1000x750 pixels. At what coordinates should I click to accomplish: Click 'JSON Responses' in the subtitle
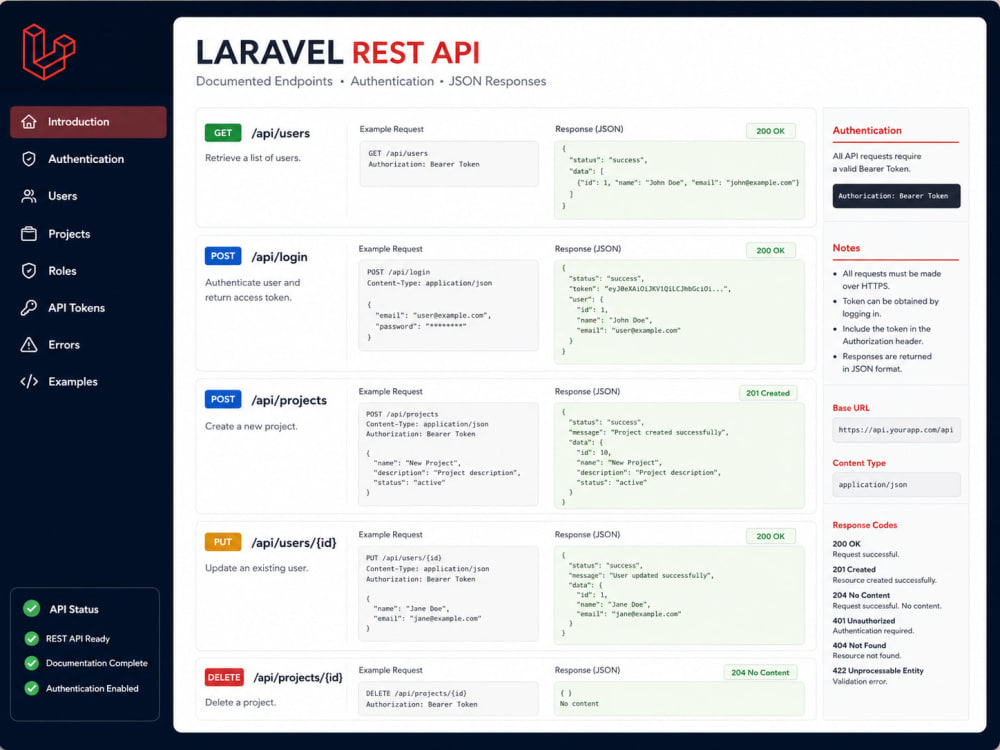pyautogui.click(x=497, y=81)
